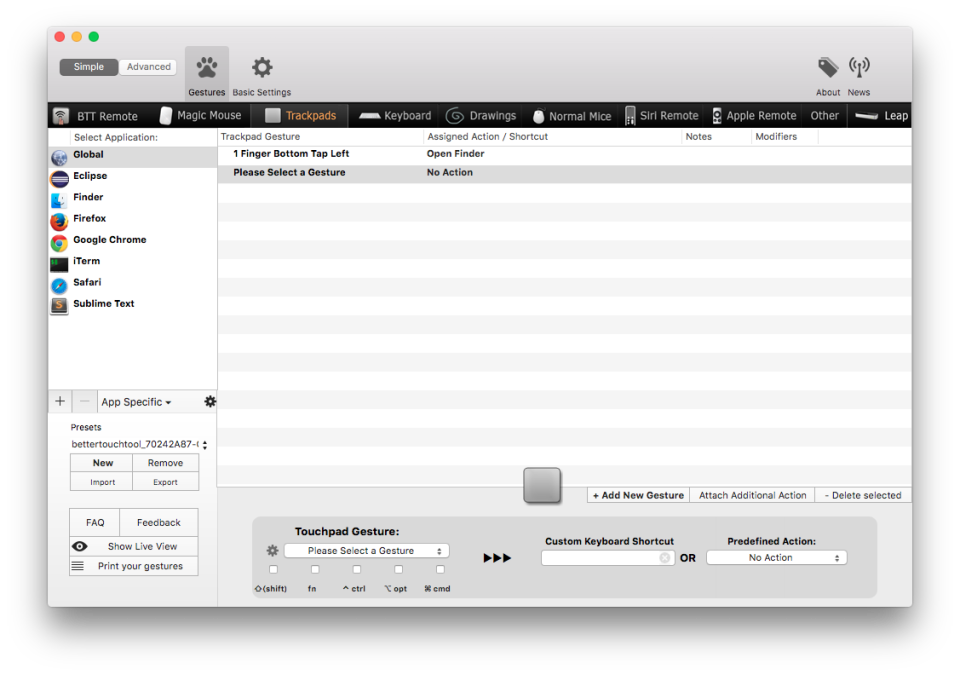Click the gear icon in Touchpad Gesture panel
This screenshot has height=675, width=960.
(270, 550)
